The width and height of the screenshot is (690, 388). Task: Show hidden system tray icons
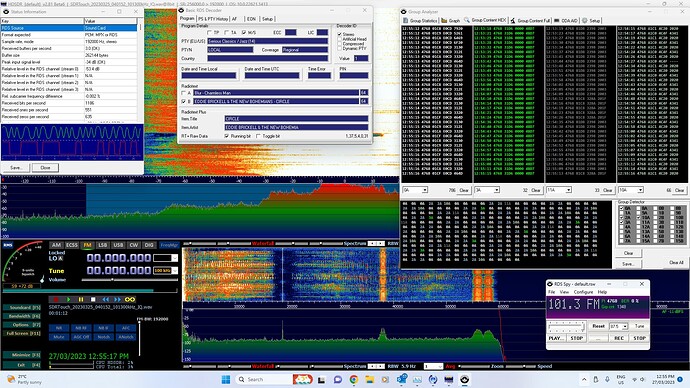point(584,379)
